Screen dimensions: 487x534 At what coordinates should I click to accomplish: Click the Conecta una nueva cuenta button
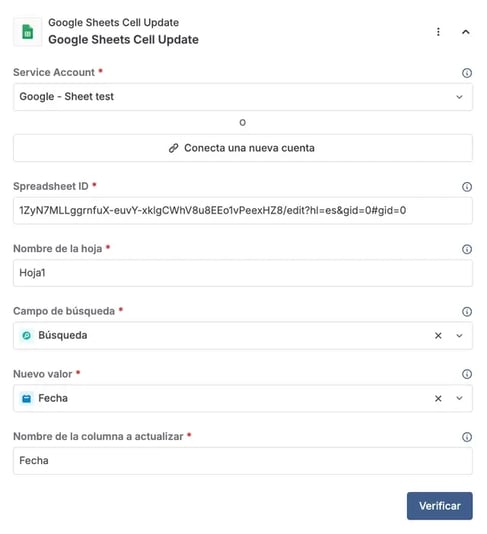tap(243, 148)
